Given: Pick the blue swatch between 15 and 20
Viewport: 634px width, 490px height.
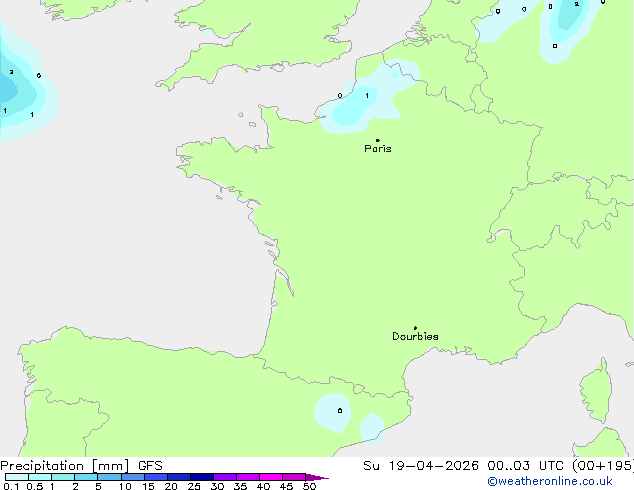Looking at the screenshot, I should click(x=156, y=477).
